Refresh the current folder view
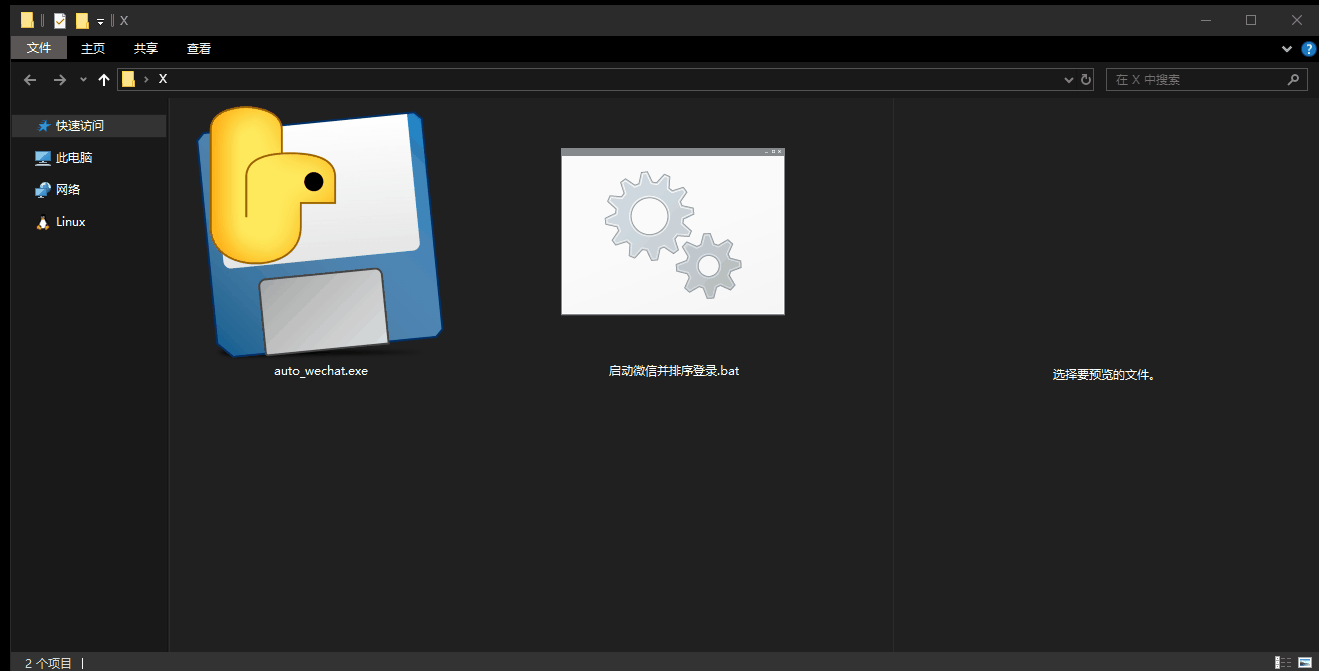The width and height of the screenshot is (1319, 671). coord(1085,80)
